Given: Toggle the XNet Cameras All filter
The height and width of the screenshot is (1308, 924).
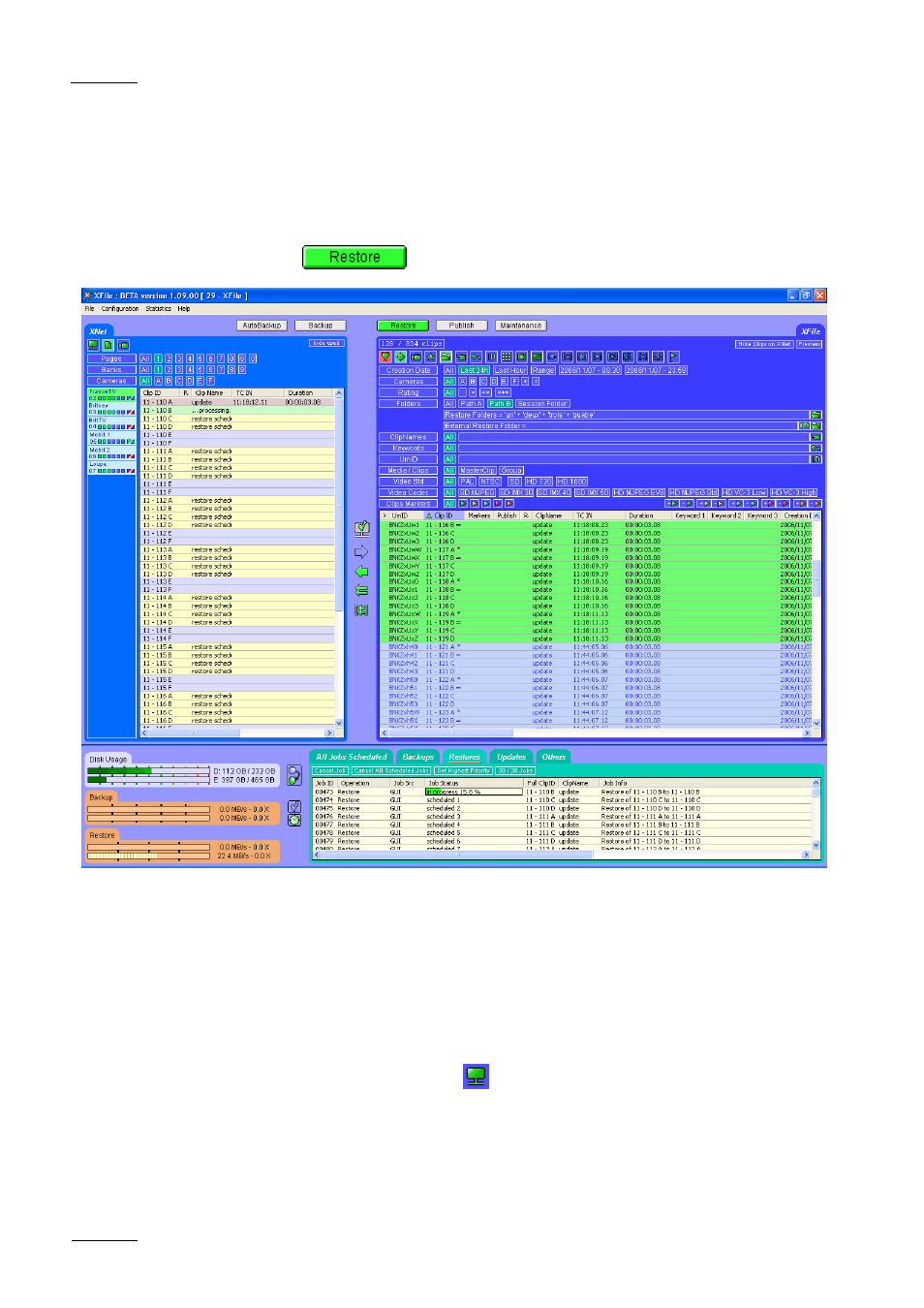Looking at the screenshot, I should tap(145, 381).
